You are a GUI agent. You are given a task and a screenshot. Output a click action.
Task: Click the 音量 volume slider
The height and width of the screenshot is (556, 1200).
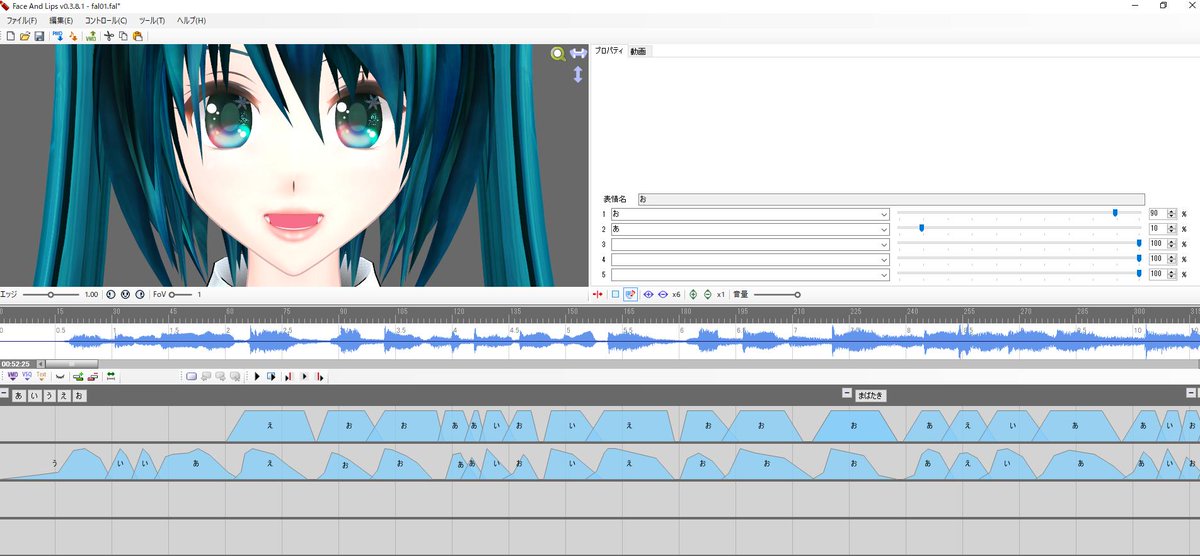click(x=777, y=294)
